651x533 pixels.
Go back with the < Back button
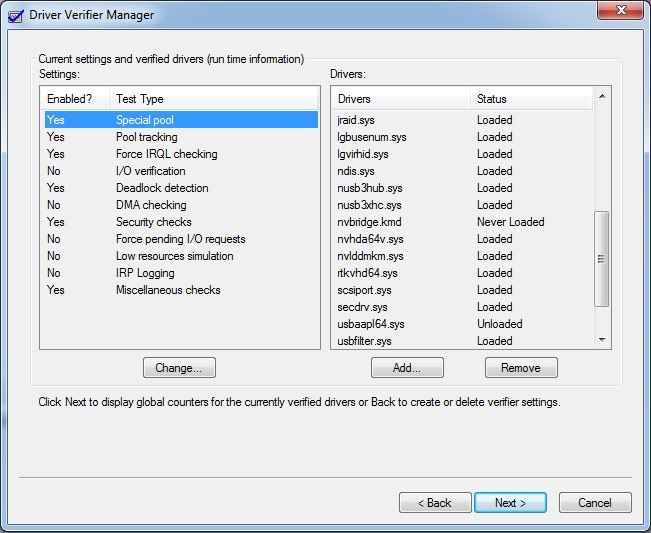click(x=435, y=503)
